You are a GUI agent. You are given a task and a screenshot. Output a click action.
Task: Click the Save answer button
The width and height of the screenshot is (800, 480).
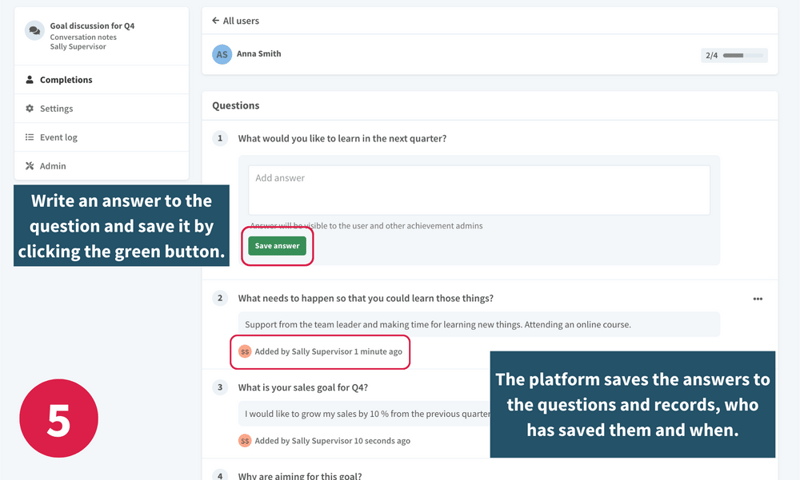277,246
